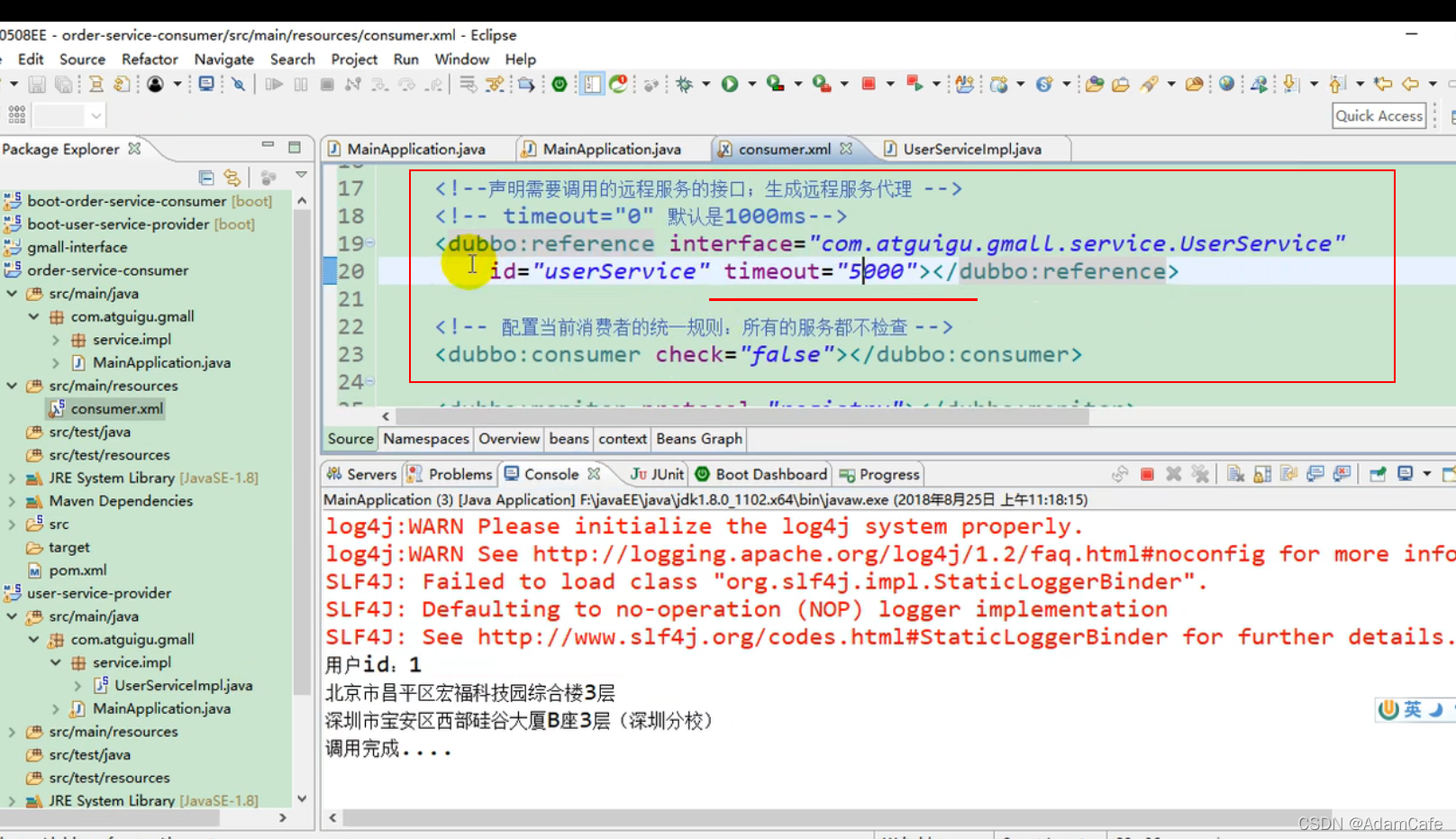The height and width of the screenshot is (839, 1456).
Task: Click the Quick Access field
Action: (x=1379, y=115)
